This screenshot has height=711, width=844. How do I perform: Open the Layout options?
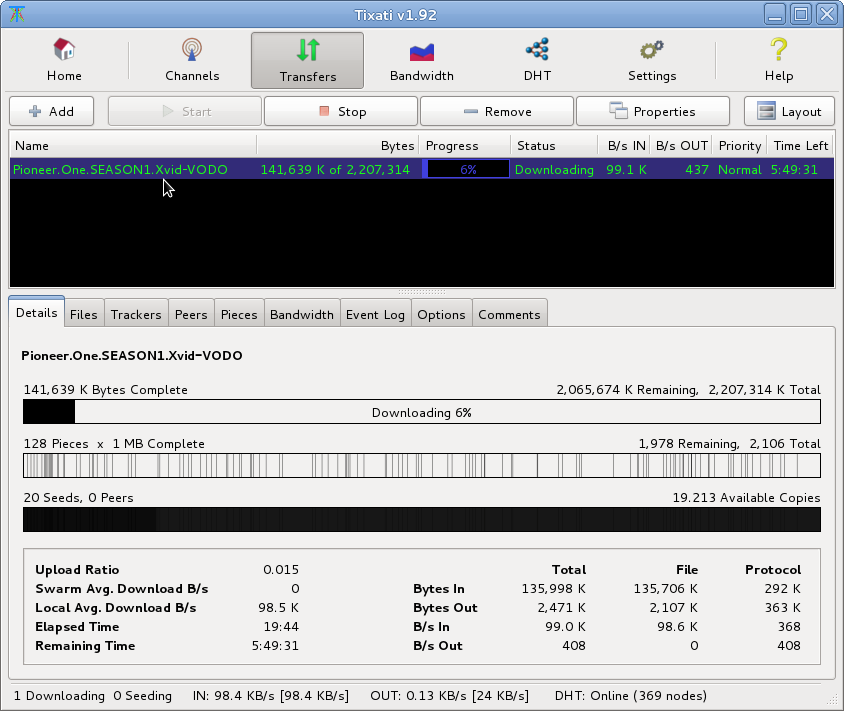point(789,111)
